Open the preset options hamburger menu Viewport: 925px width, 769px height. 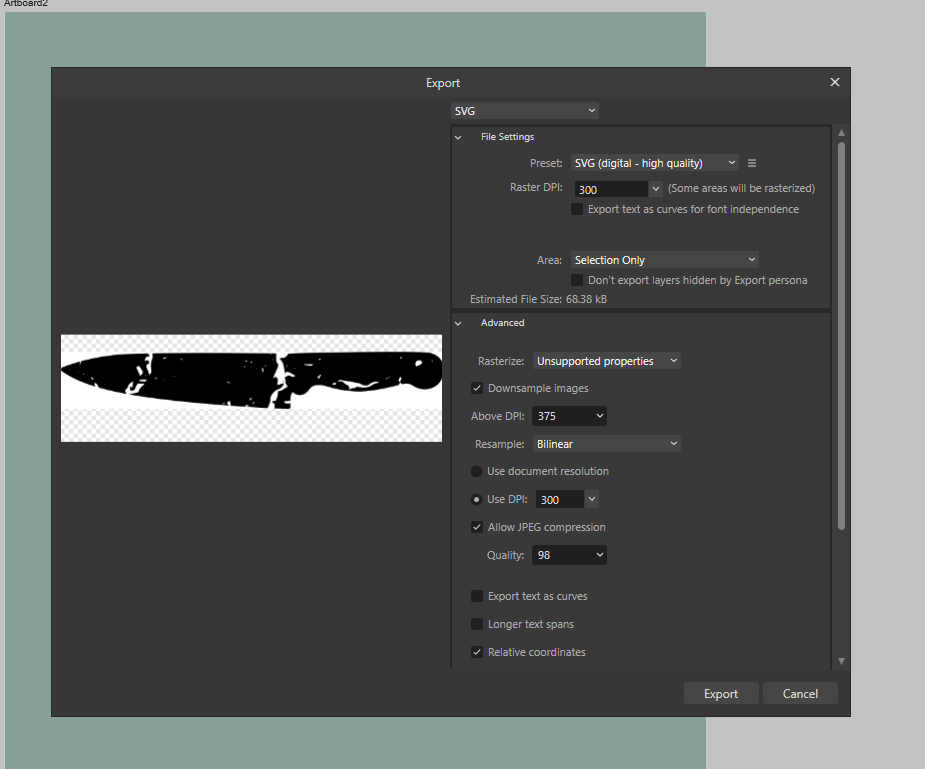[x=752, y=163]
